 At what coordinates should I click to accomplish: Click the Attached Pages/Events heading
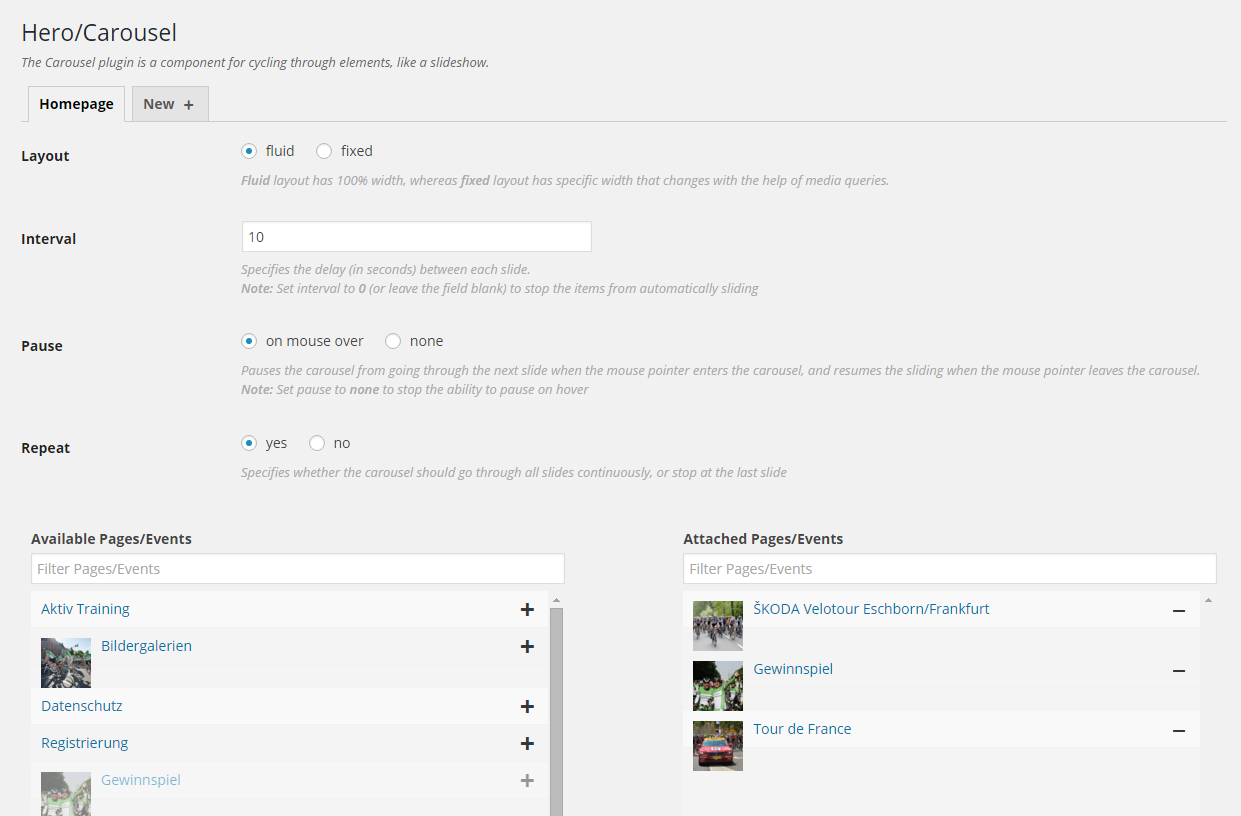763,539
